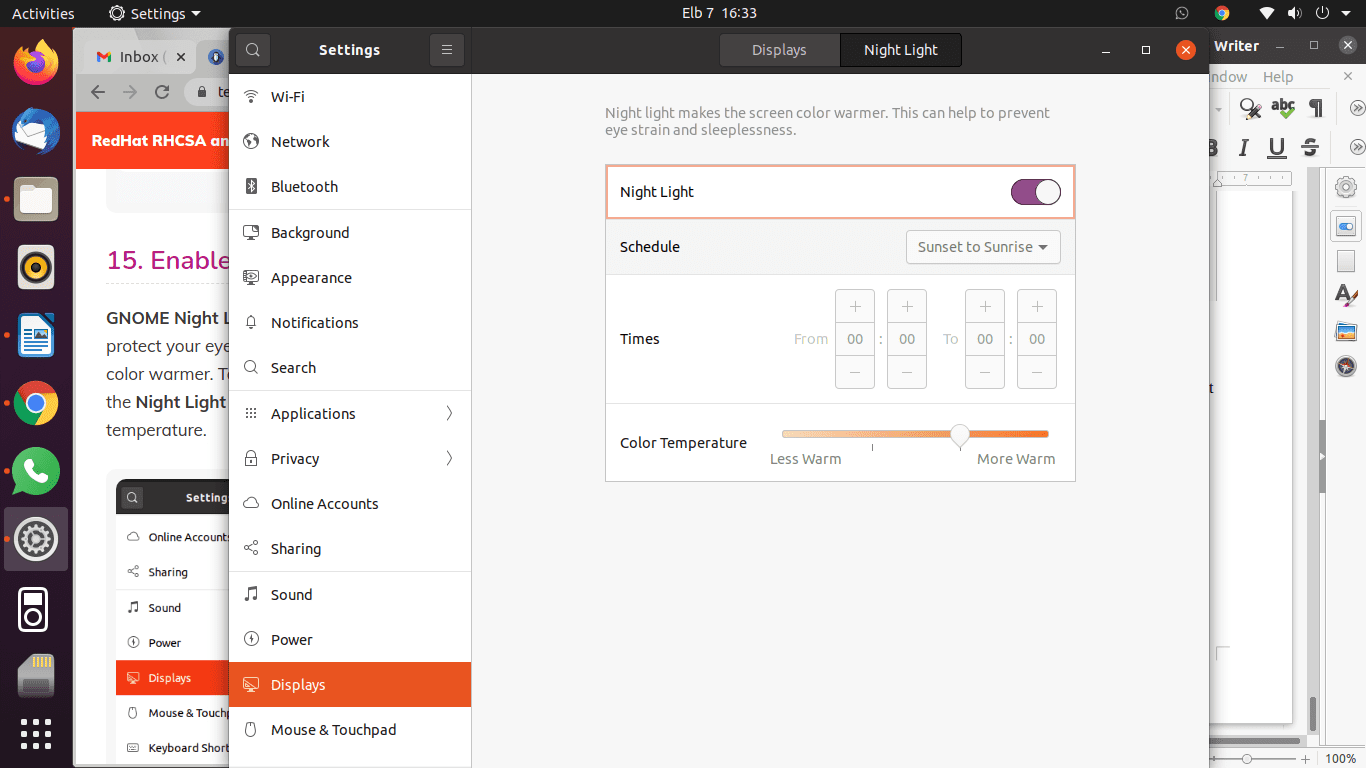Apply Italic in the Writer toolbar
Screen dimensions: 1366x768
1244,148
